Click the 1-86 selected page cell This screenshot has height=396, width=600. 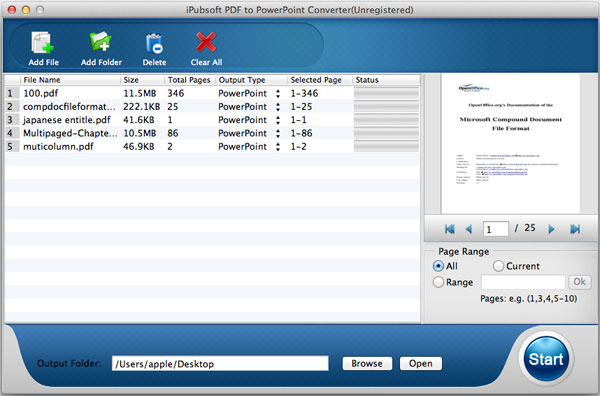[301, 134]
